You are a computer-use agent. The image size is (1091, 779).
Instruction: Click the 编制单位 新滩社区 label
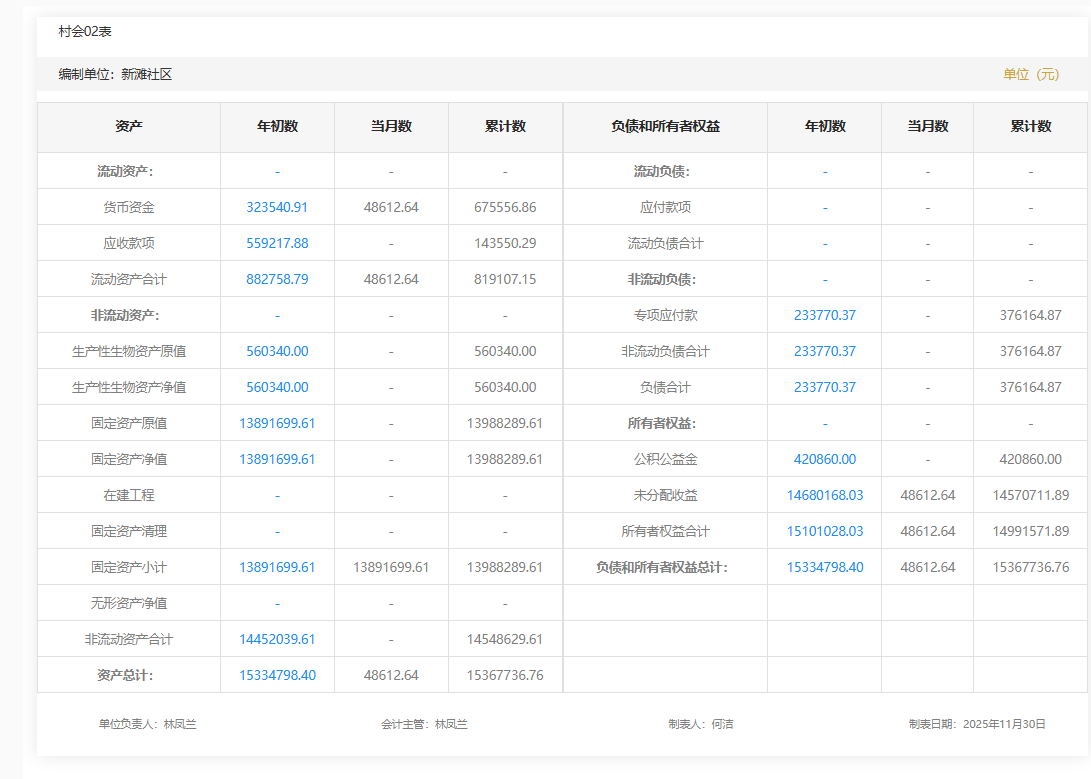coord(115,74)
